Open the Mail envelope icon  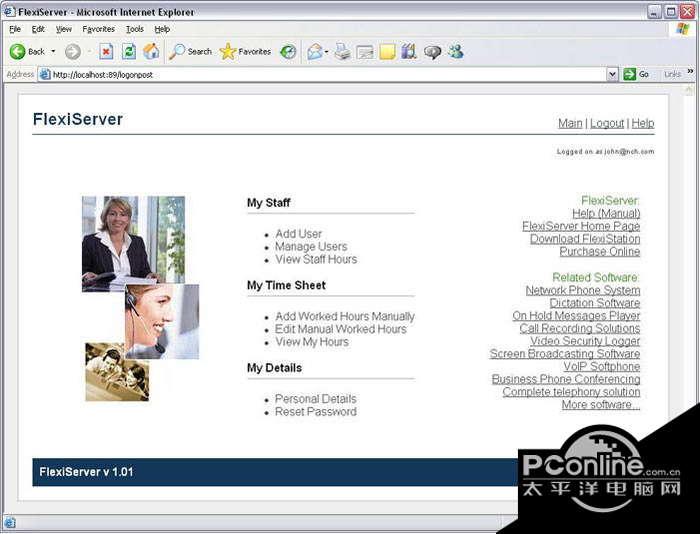(314, 52)
